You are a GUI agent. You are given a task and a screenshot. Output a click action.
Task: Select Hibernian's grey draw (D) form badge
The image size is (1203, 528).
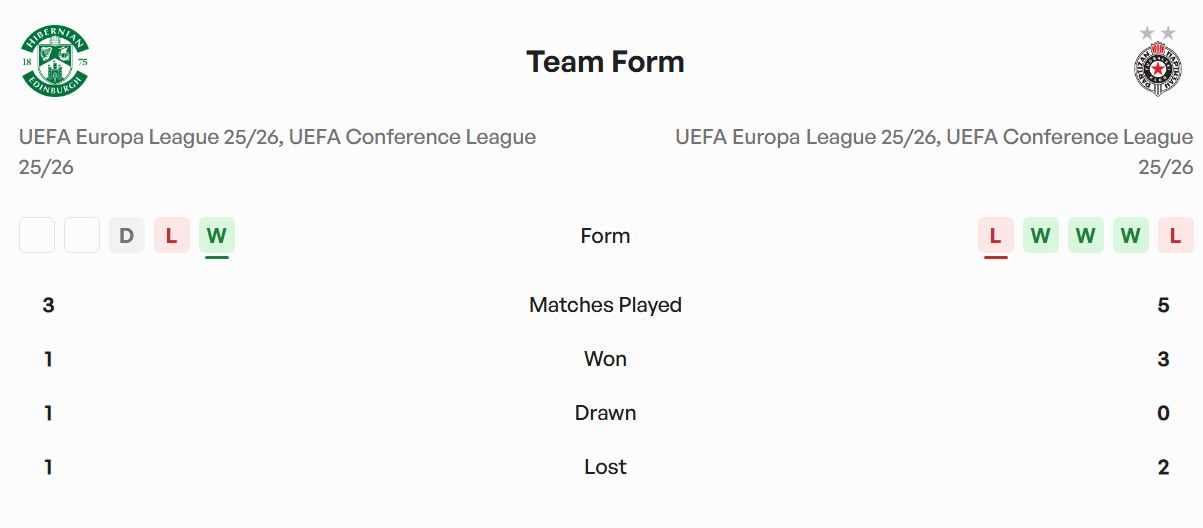point(127,236)
